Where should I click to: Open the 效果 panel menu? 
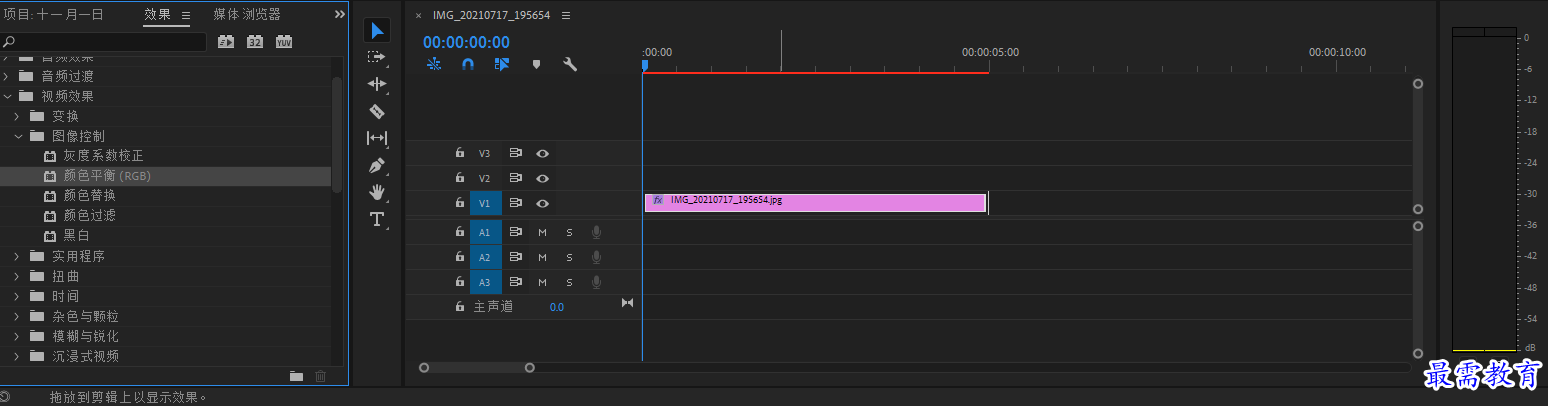[186, 14]
